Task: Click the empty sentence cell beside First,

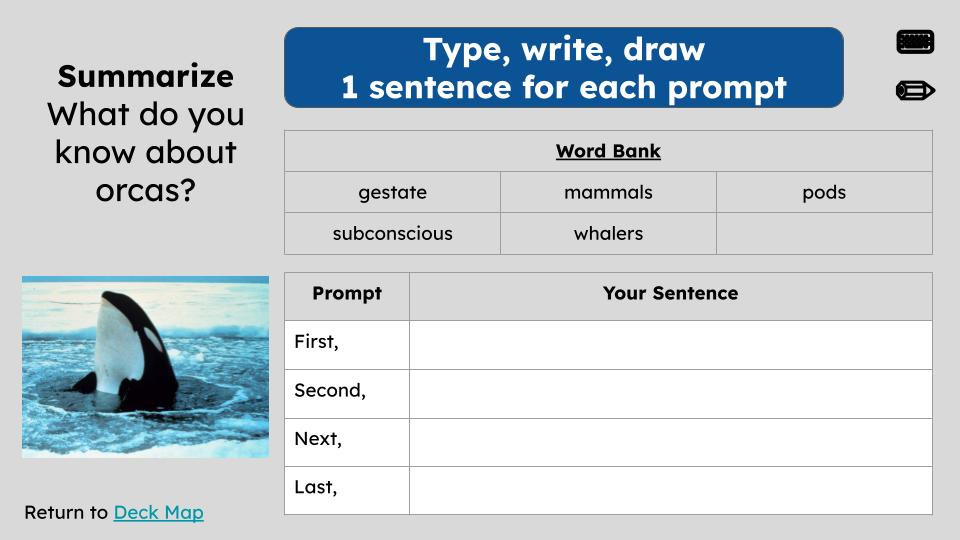Action: coord(670,345)
